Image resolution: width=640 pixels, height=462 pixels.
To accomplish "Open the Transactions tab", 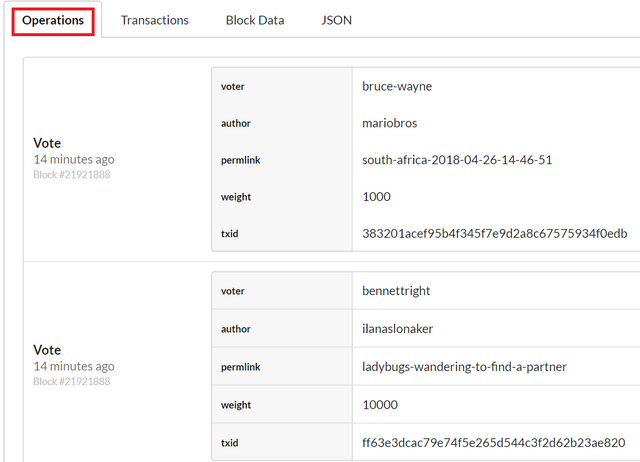I will 155,20.
